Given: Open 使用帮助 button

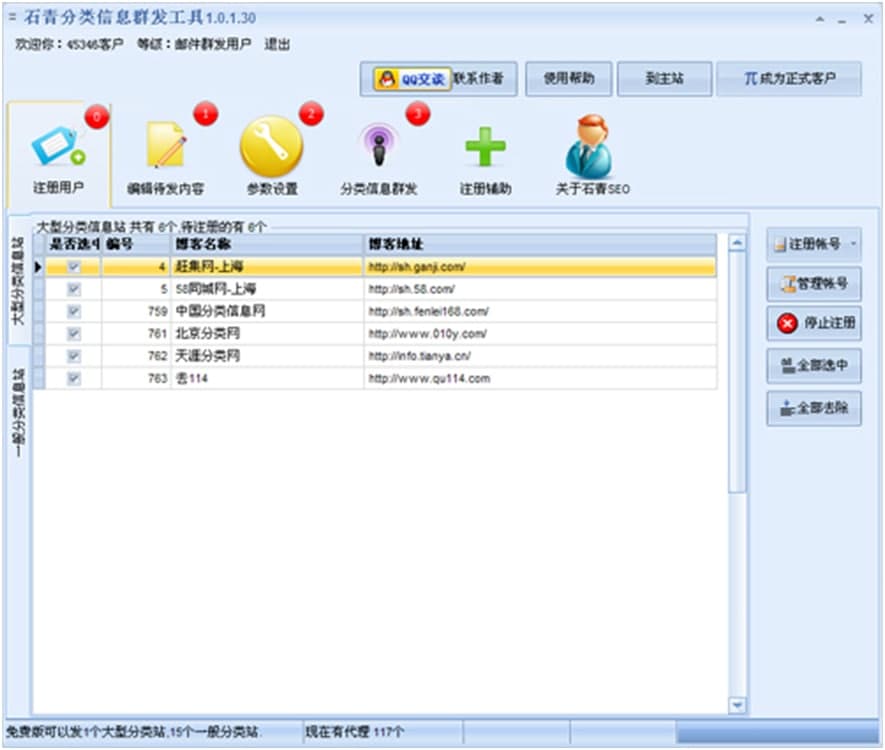Looking at the screenshot, I should 568,79.
